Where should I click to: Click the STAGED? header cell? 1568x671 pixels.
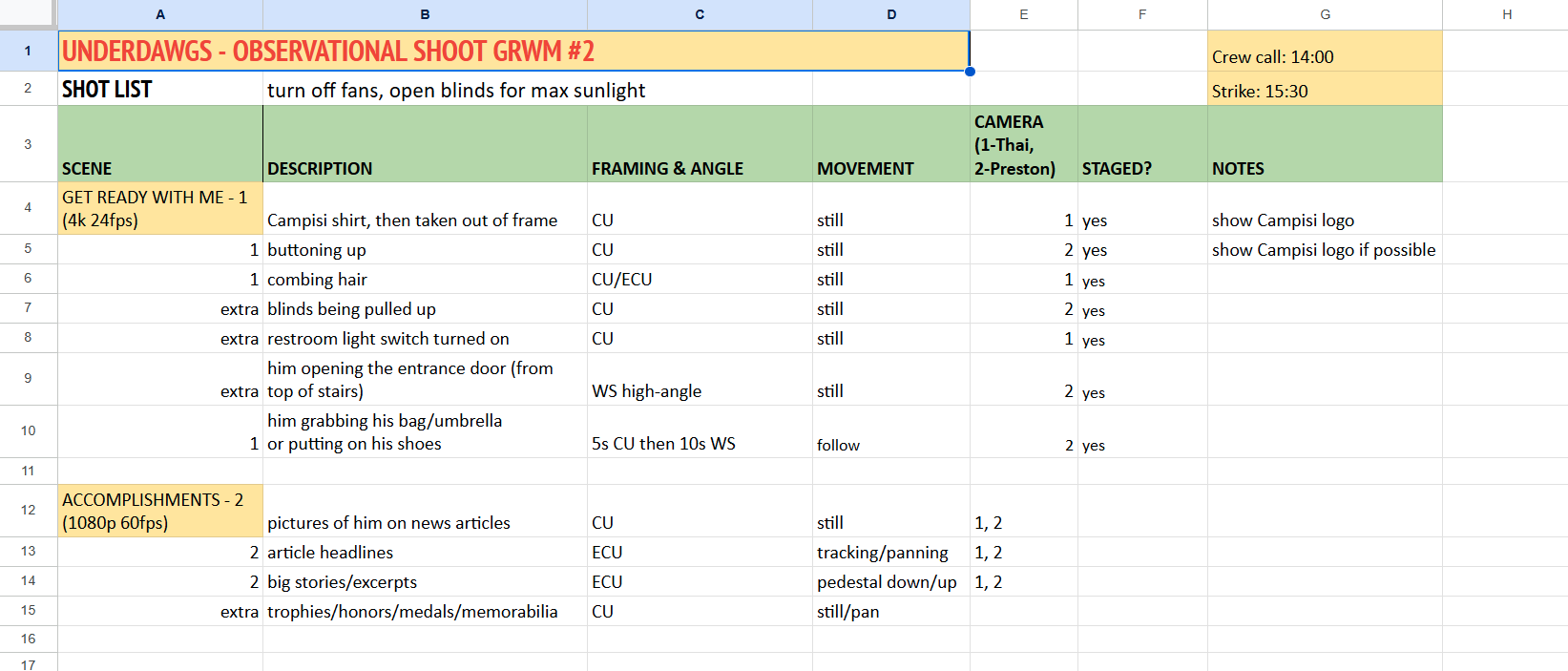1142,144
